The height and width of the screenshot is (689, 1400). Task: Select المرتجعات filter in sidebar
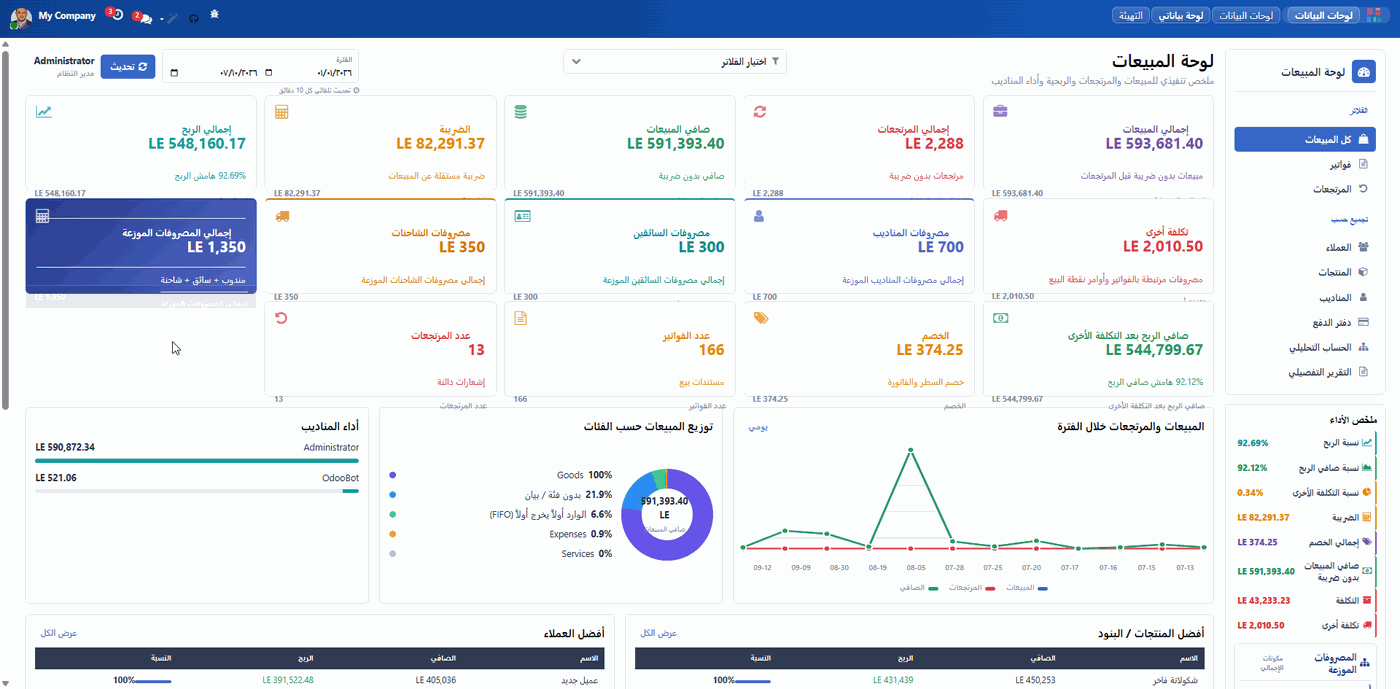1305,189
